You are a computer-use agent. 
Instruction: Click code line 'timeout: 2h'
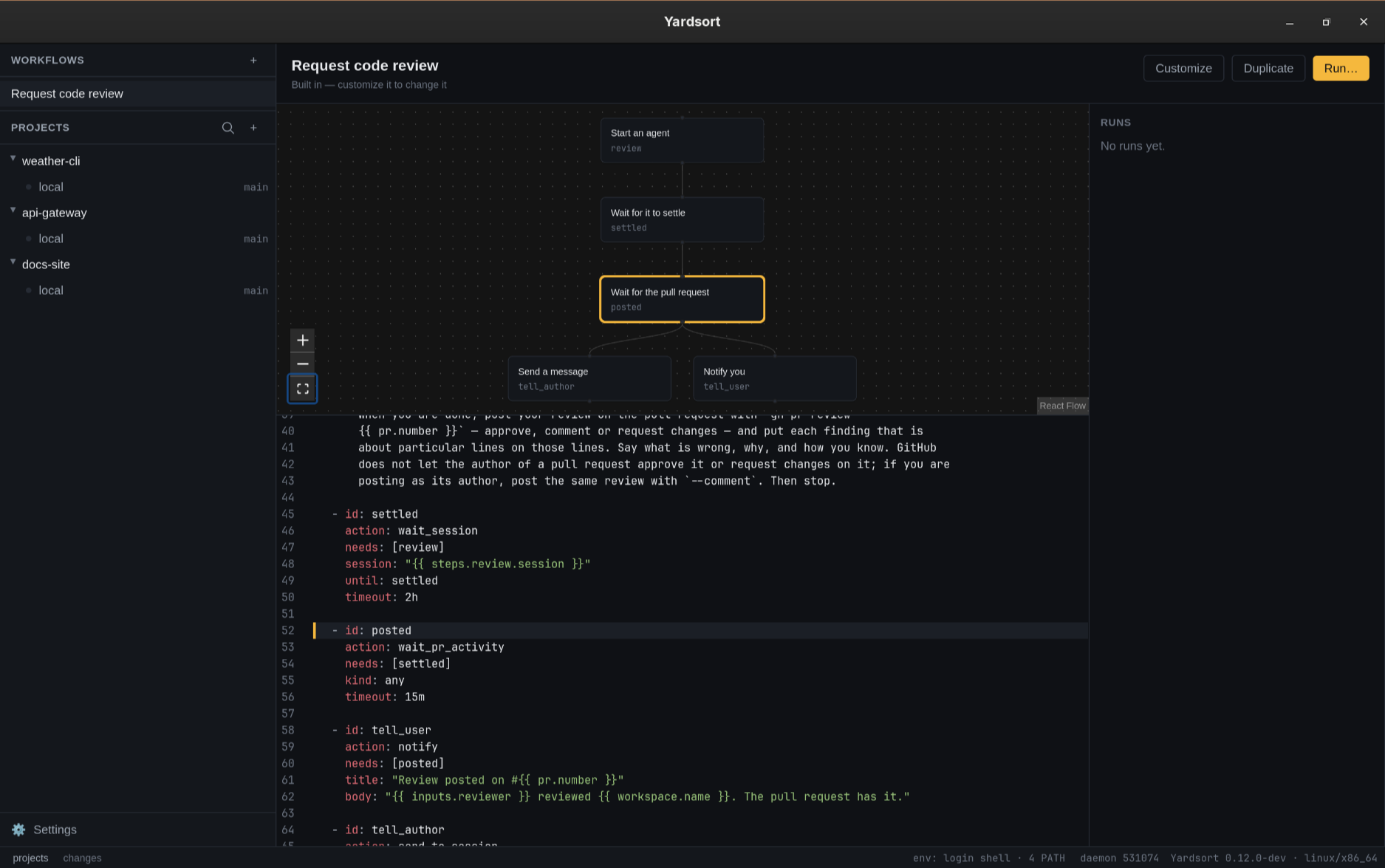point(381,597)
